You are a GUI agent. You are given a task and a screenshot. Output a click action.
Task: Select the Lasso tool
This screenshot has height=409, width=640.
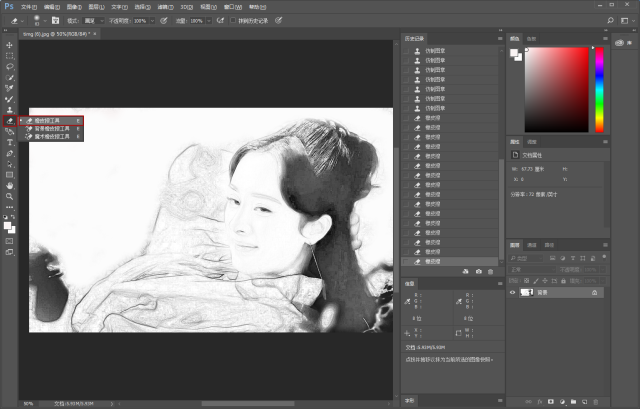coord(9,67)
